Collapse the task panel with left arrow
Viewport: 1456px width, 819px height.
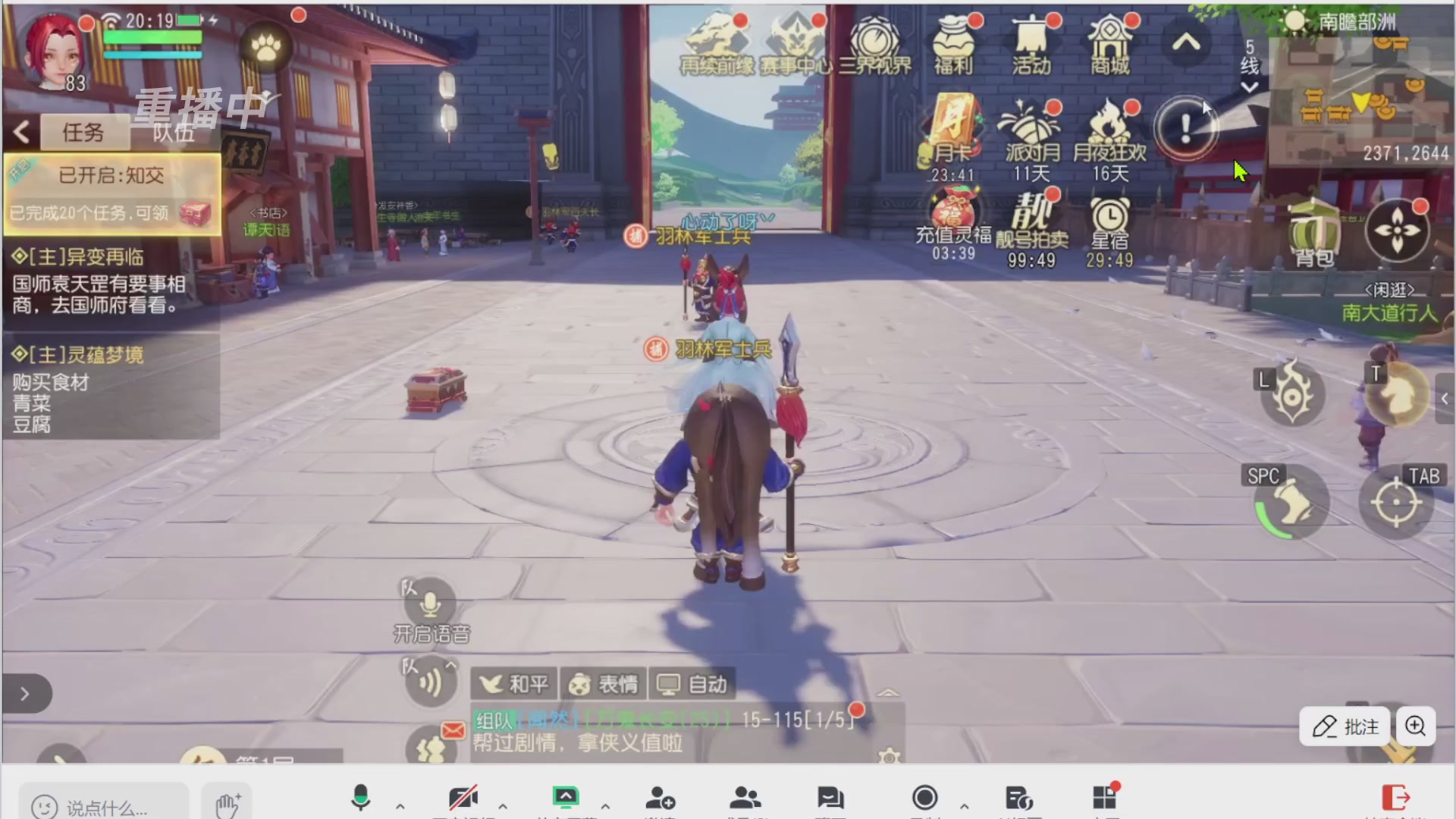(21, 133)
